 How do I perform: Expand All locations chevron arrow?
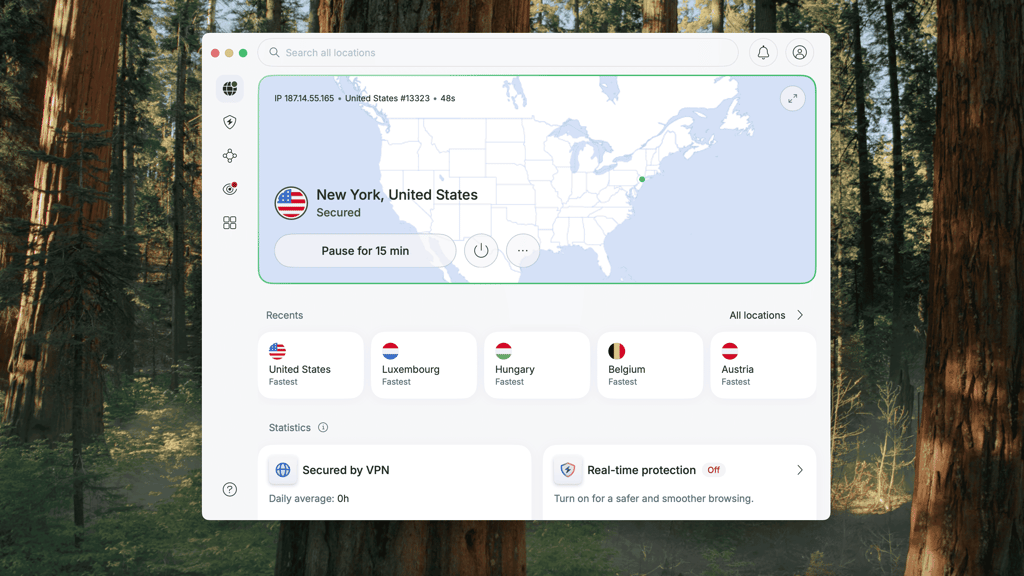pyautogui.click(x=800, y=315)
